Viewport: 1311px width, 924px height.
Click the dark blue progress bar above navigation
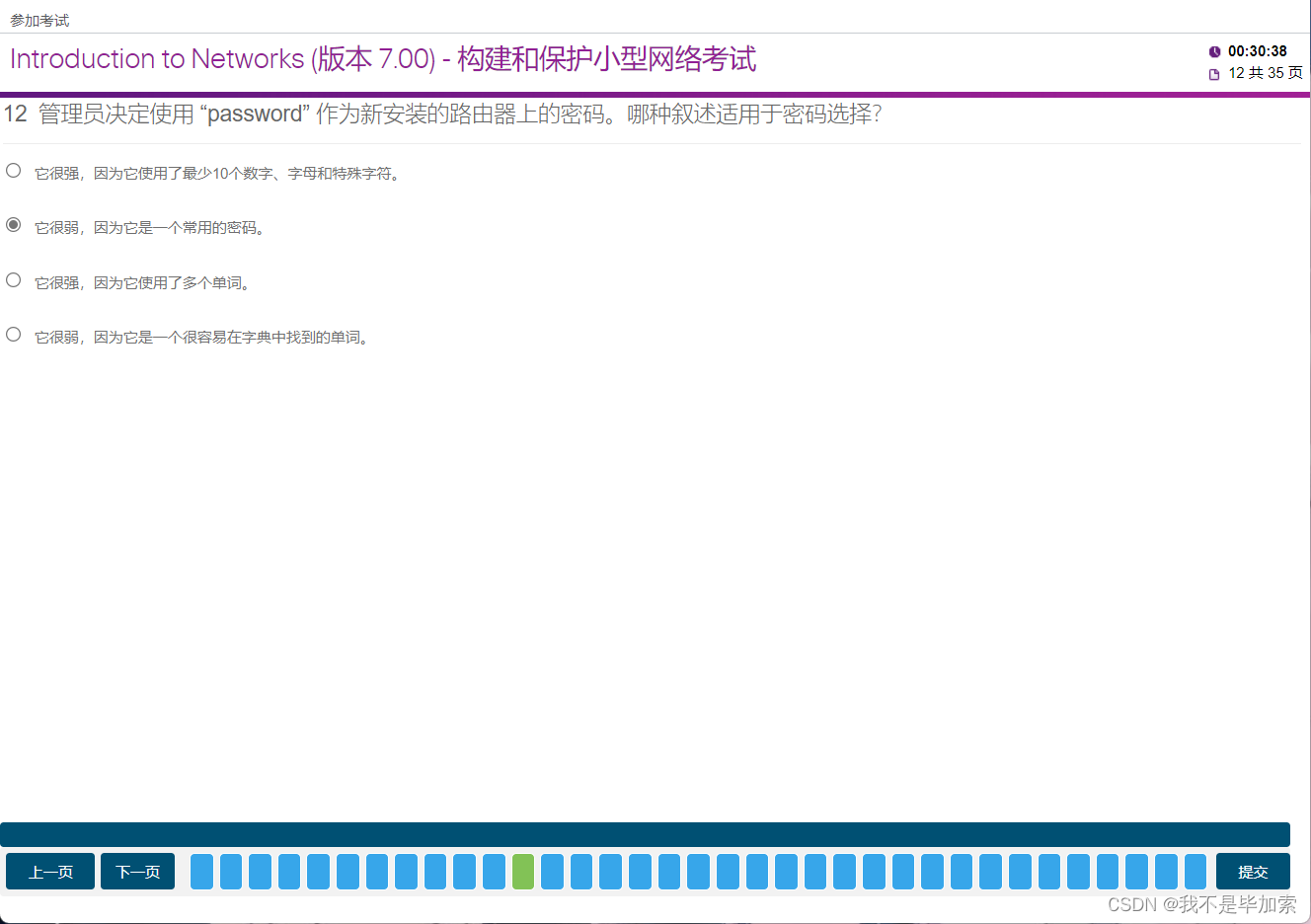[645, 834]
